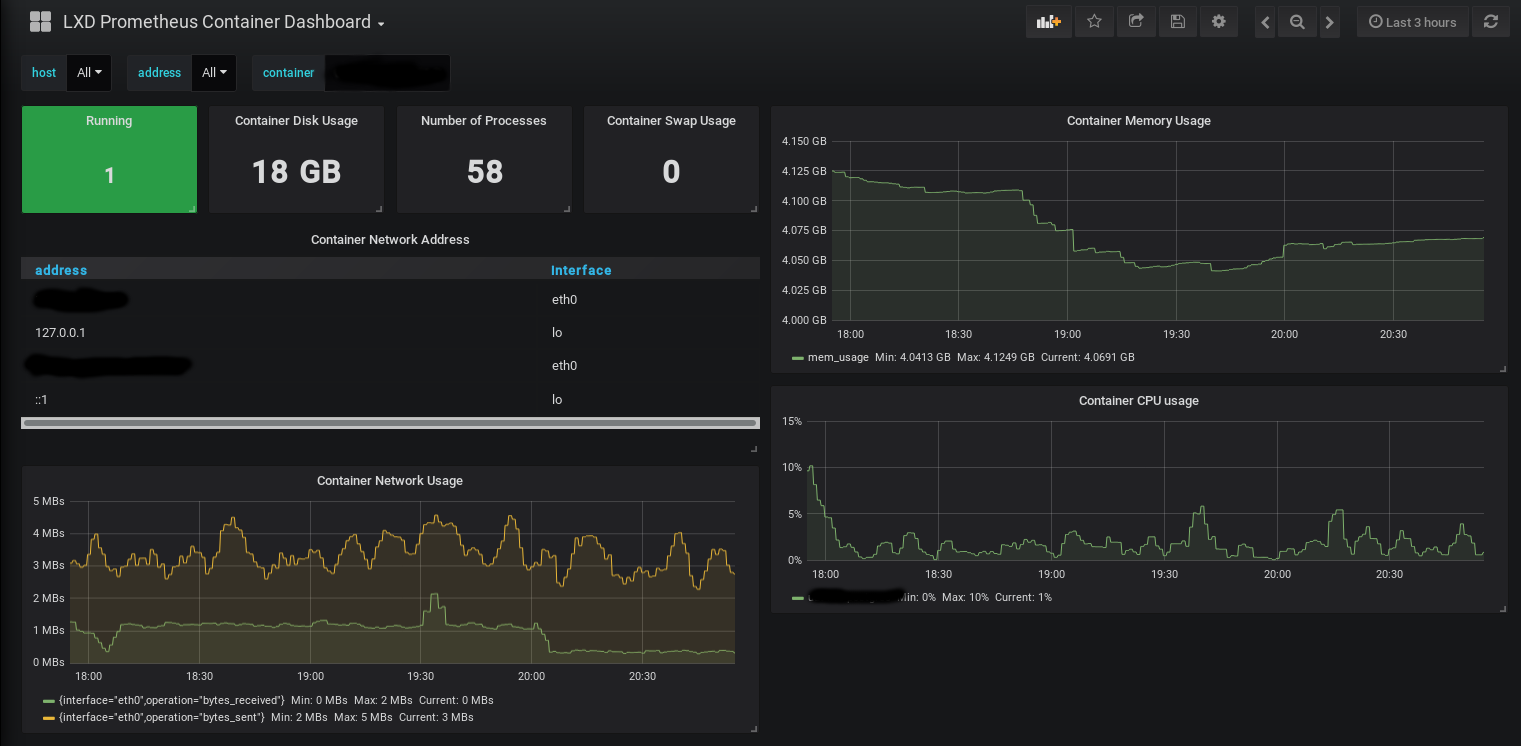Screen dimensions: 1521x746
Task: Click the bytes_received legend Max: 2 MBs
Action: click(384, 700)
